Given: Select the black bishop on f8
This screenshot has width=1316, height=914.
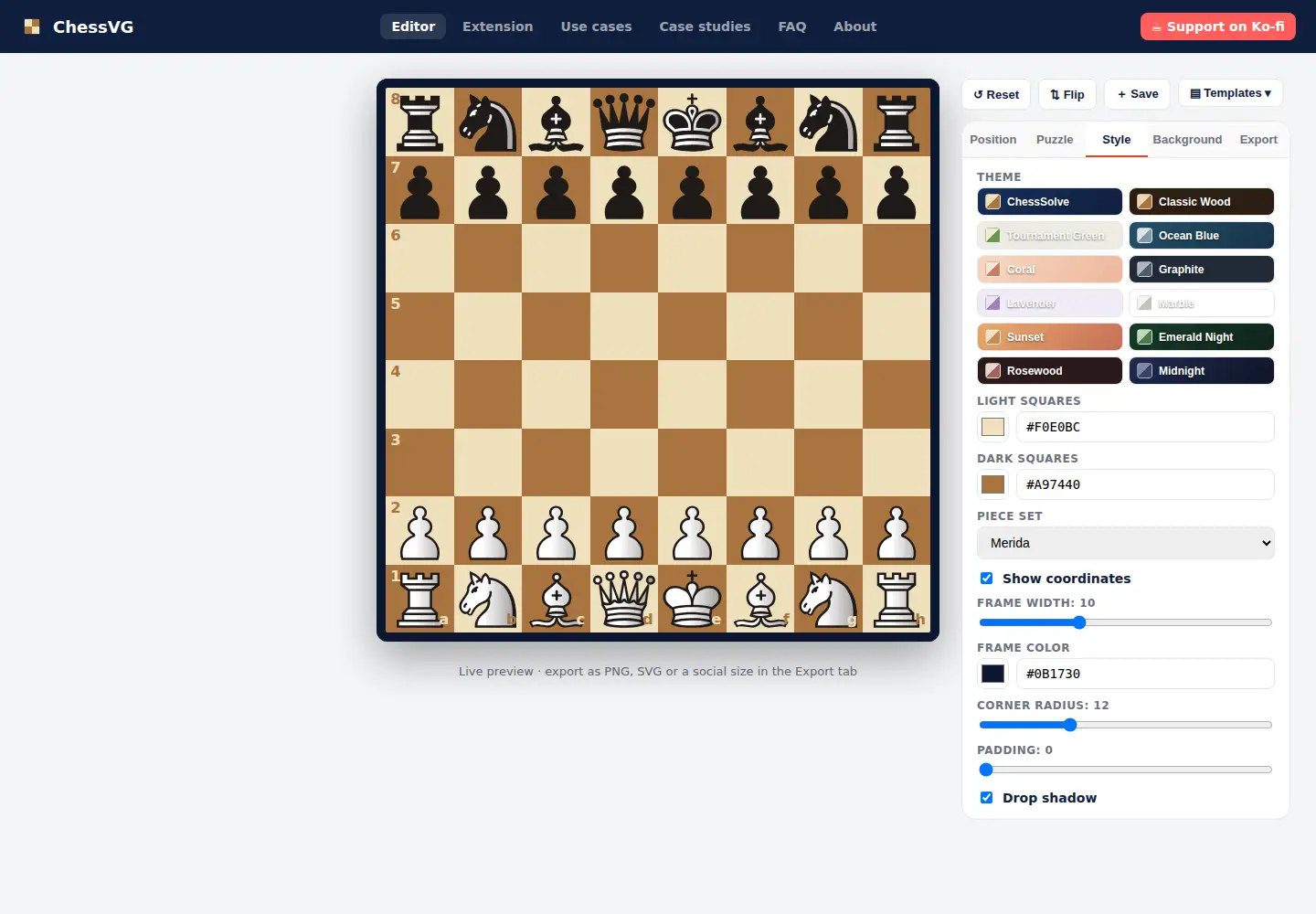Looking at the screenshot, I should pyautogui.click(x=760, y=122).
